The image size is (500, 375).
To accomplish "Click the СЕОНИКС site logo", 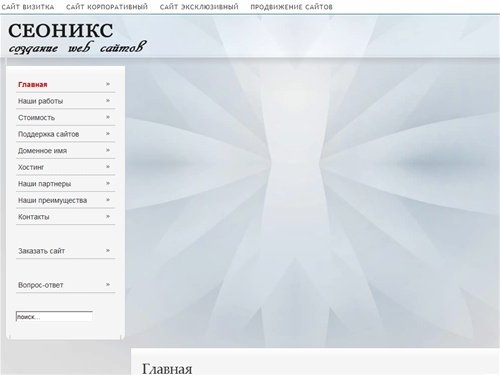I will tap(60, 31).
